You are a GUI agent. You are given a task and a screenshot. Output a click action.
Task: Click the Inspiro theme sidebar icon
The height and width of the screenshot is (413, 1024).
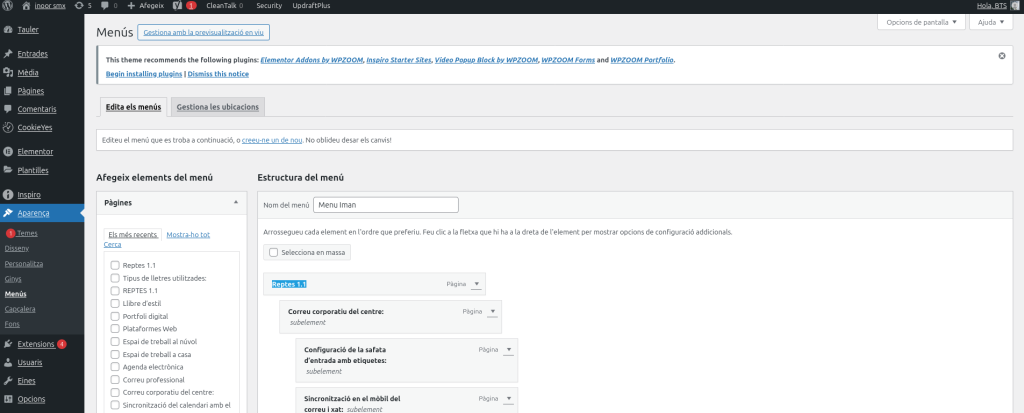click(x=8, y=195)
